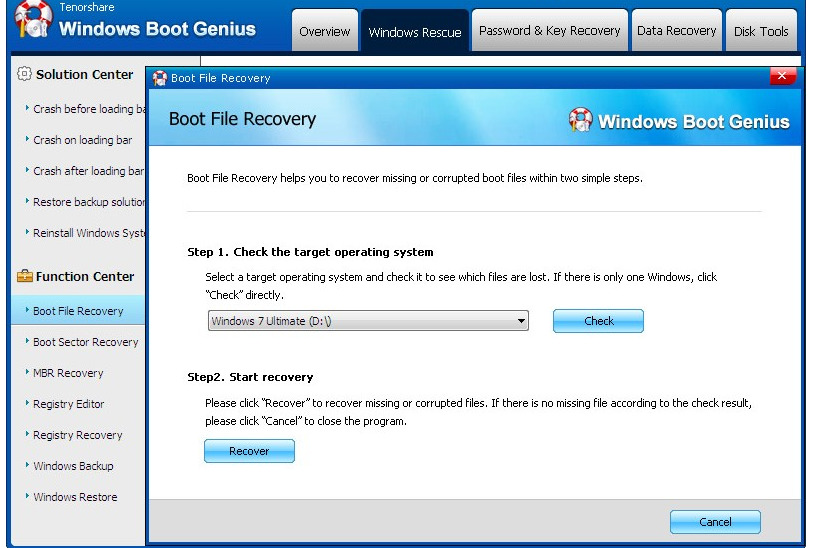Image resolution: width=819 pixels, height=548 pixels.
Task: Open the Password & Key Recovery tab
Action: pos(549,30)
